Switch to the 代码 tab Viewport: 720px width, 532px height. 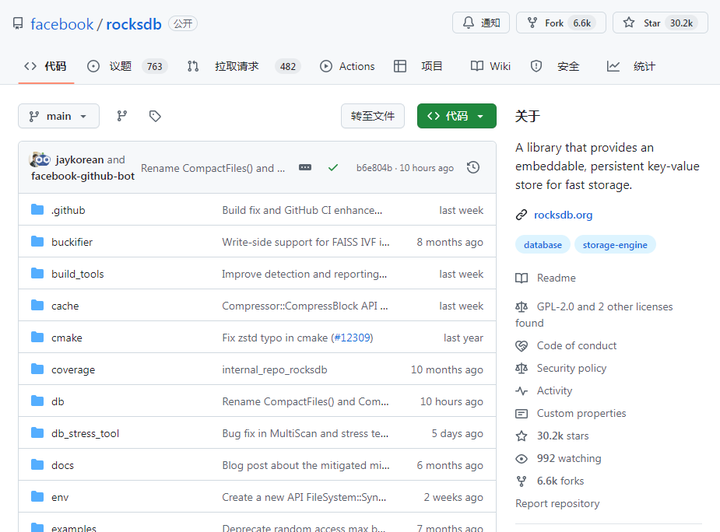(46, 67)
